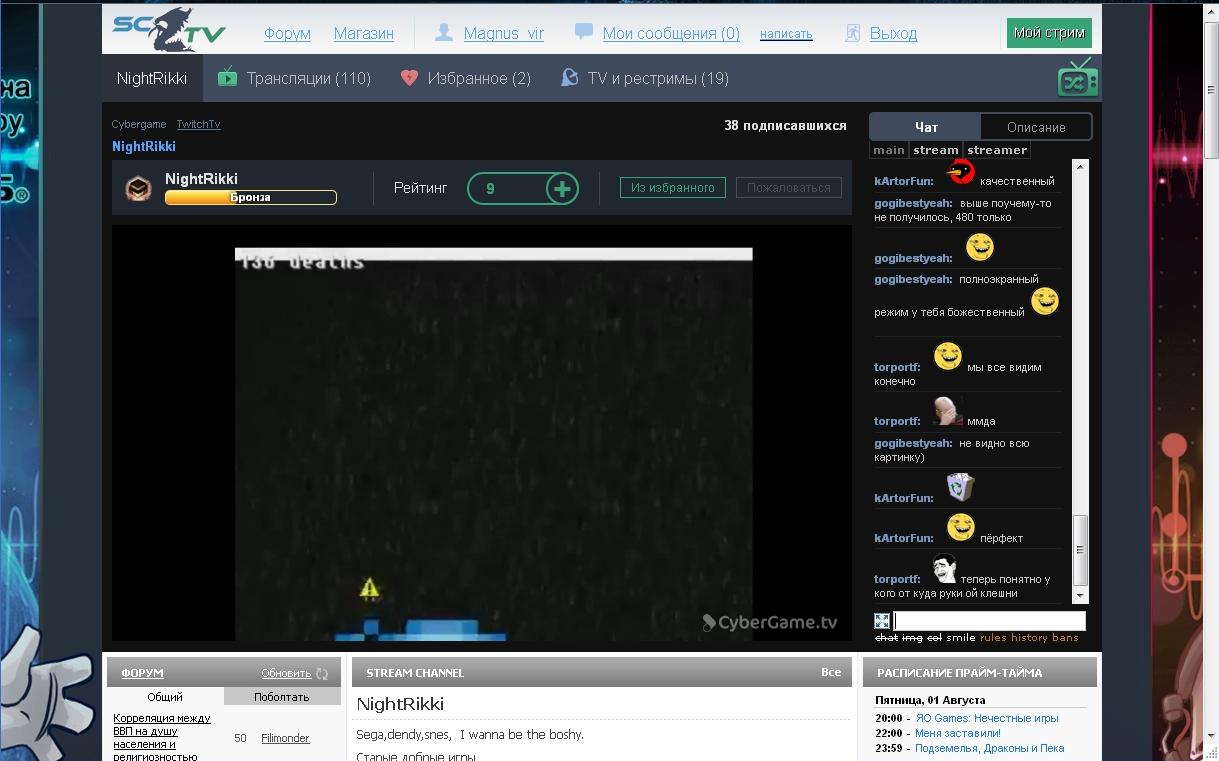Click the blue NightRikki stream title link

tap(144, 146)
